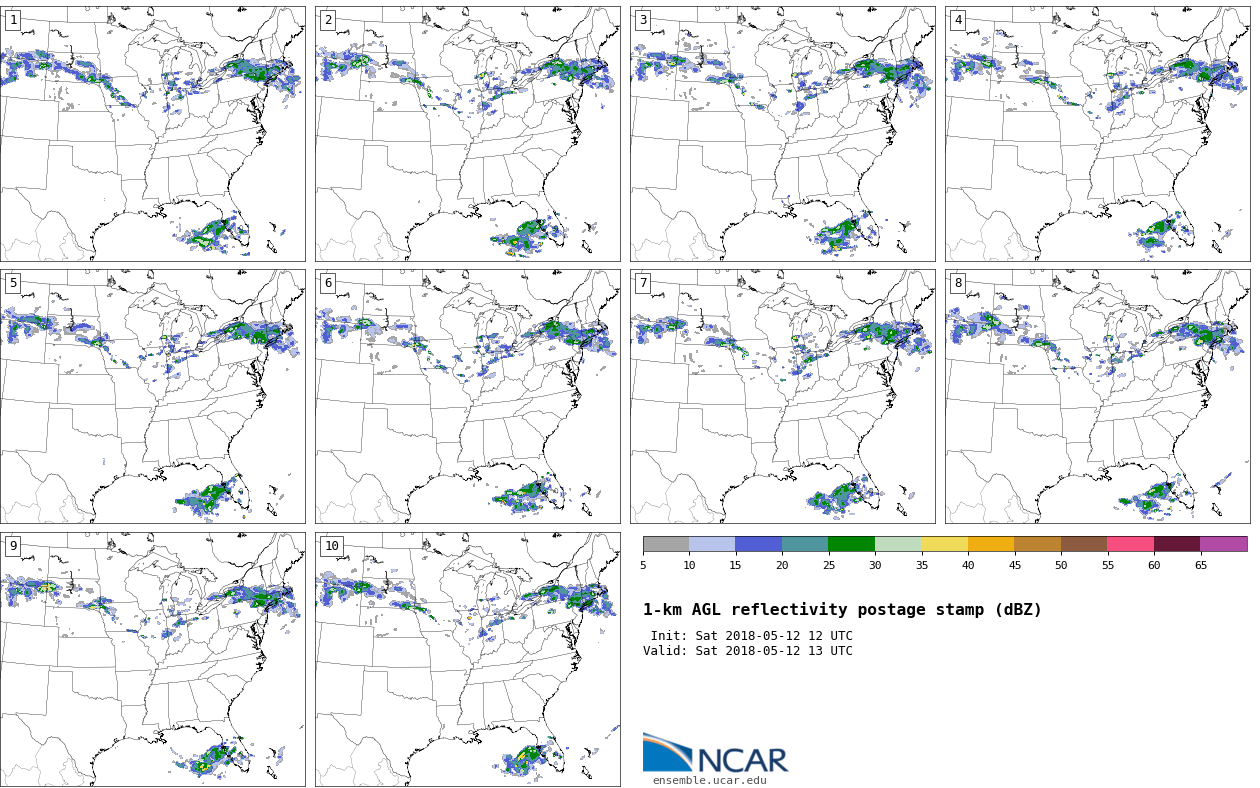
Task: Select the dark green 25-30 dBZ swatch
Action: coord(851,544)
